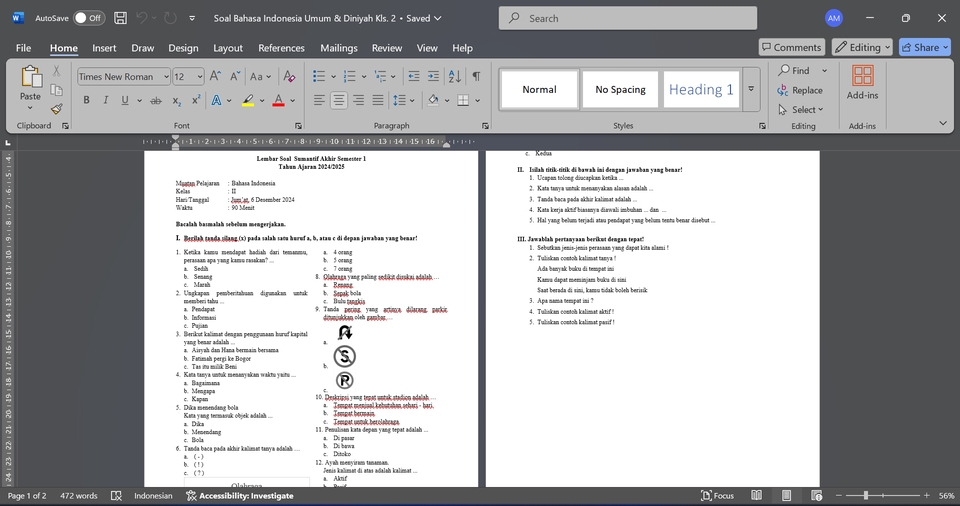Click Align Left icon
The image size is (960, 506).
click(319, 100)
